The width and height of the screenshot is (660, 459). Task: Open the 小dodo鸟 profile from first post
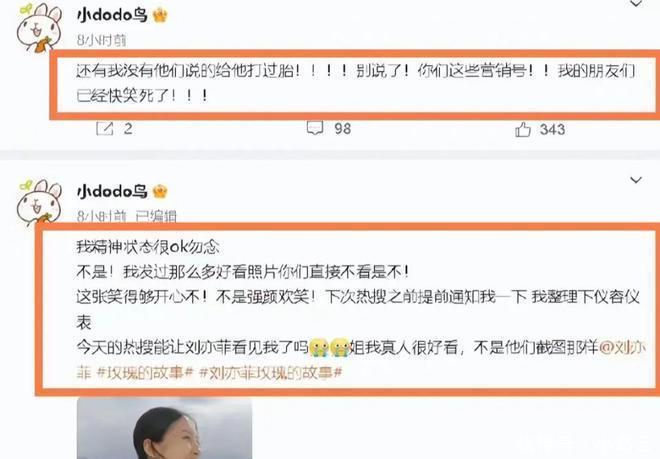coord(112,15)
